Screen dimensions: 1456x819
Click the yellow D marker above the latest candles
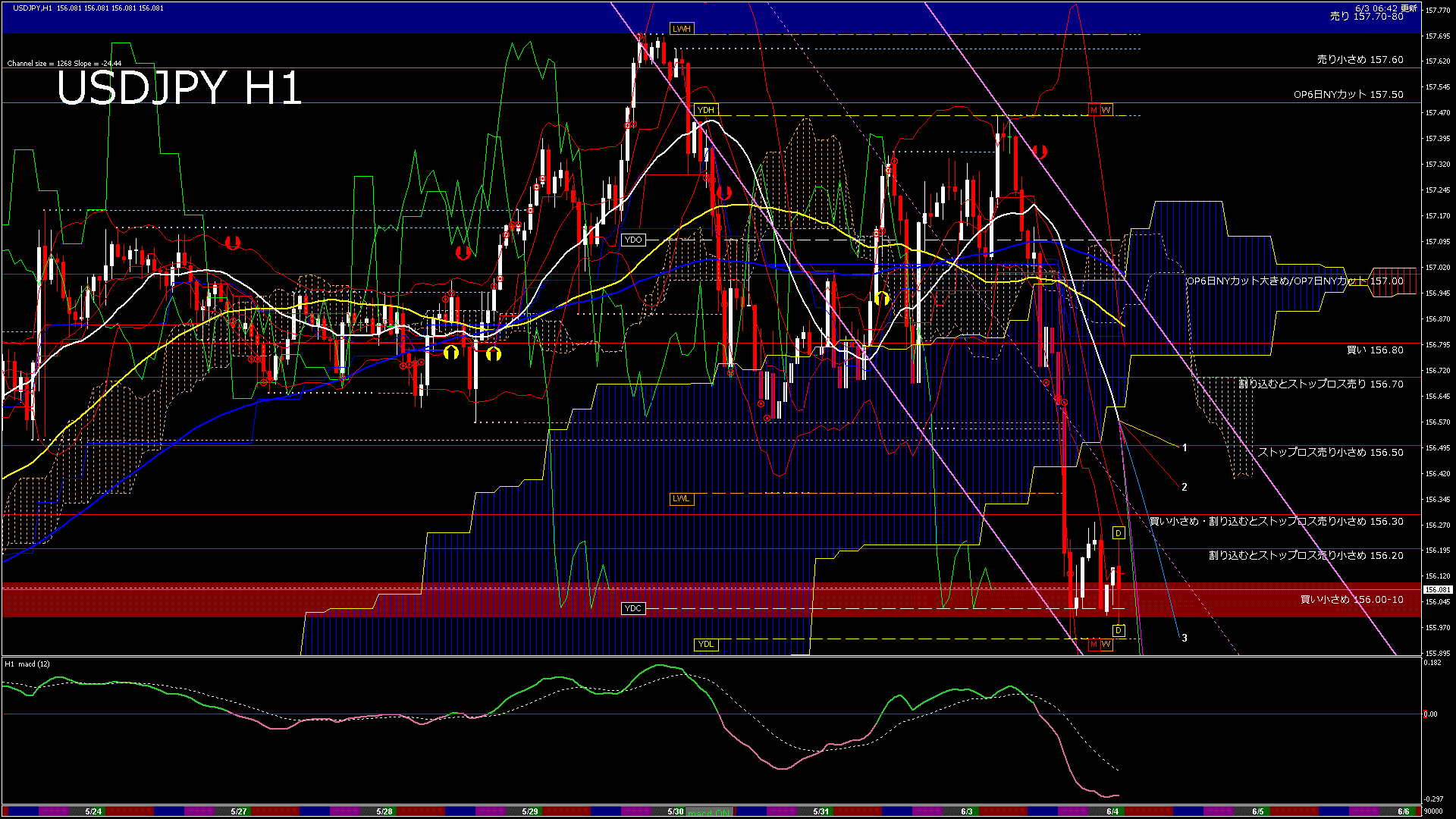(1119, 533)
